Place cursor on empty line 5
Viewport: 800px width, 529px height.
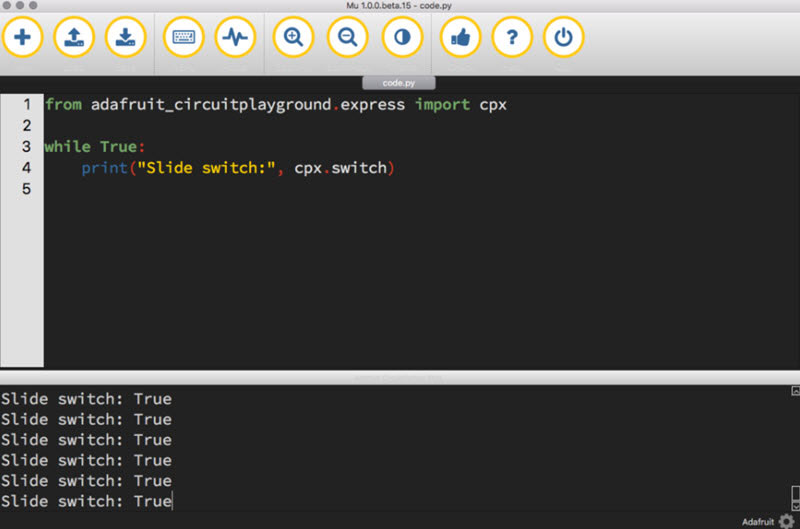click(x=200, y=189)
